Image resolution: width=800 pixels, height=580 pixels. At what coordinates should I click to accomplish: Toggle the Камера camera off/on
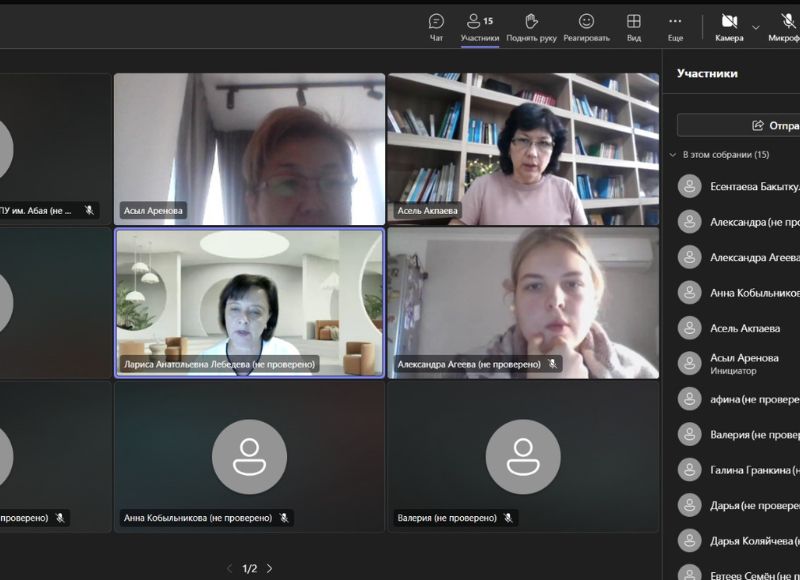[x=729, y=22]
